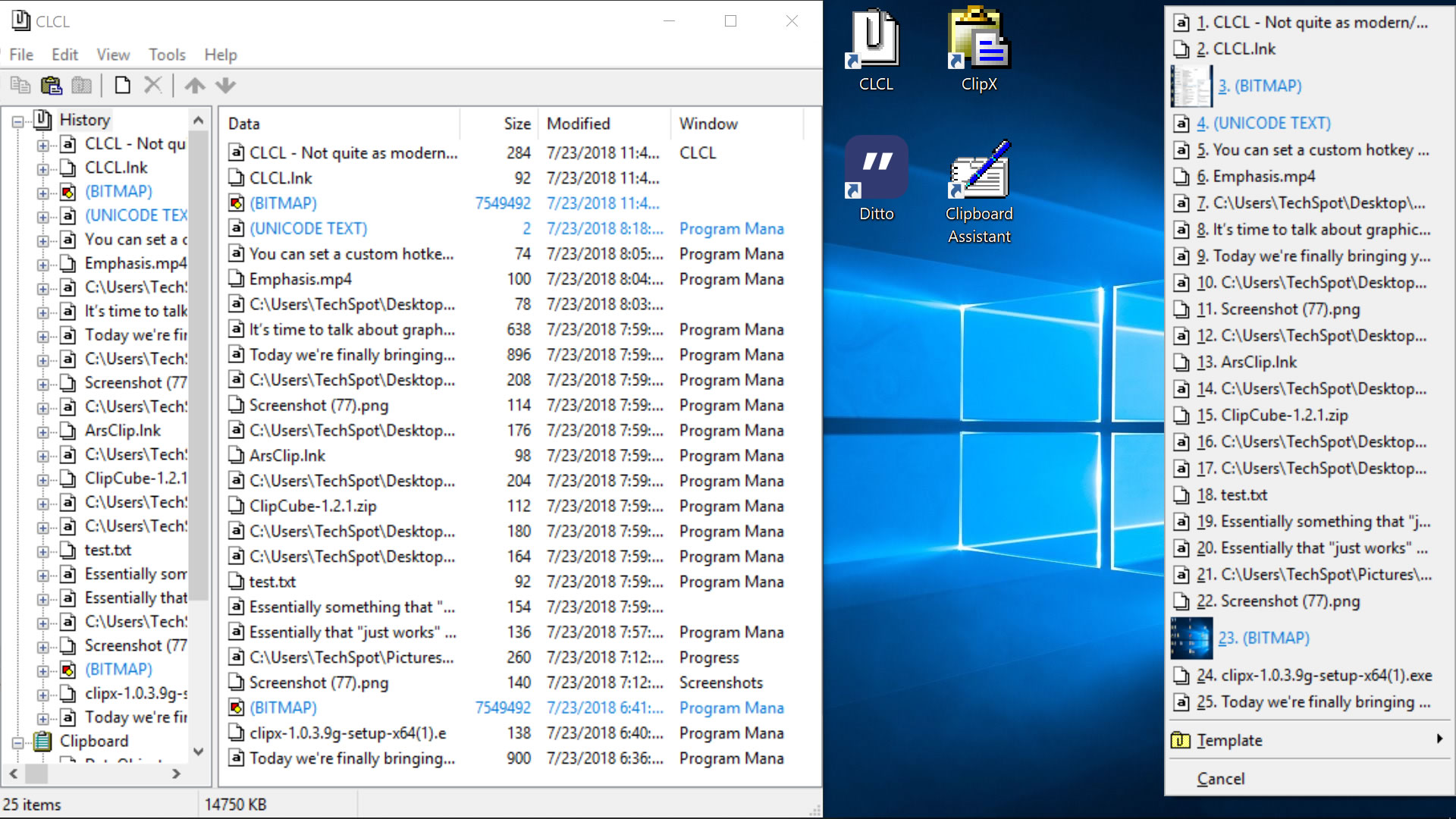The width and height of the screenshot is (1456, 819).
Task: Collapse the History tree node
Action: pyautogui.click(x=17, y=121)
